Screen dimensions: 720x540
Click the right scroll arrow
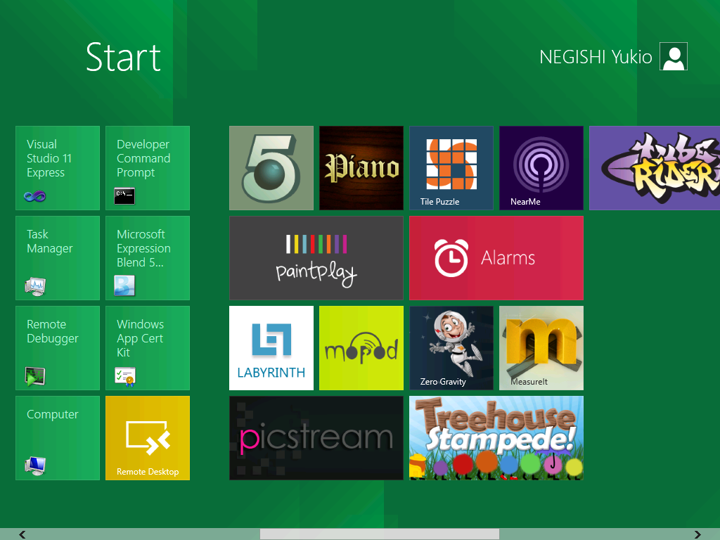tap(698, 534)
